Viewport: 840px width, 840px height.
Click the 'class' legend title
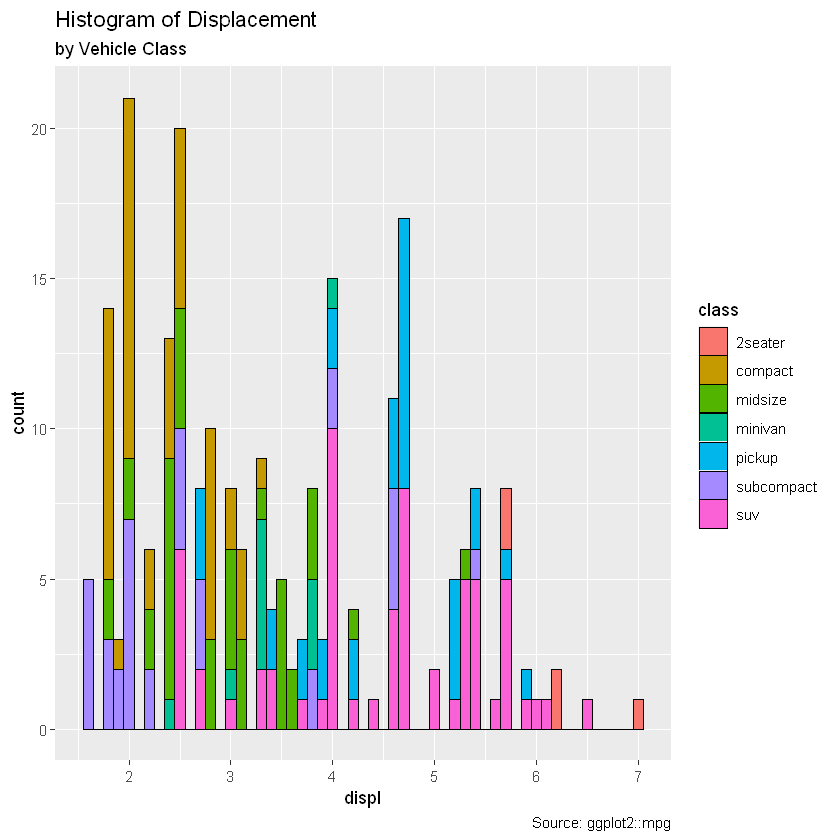pyautogui.click(x=718, y=310)
